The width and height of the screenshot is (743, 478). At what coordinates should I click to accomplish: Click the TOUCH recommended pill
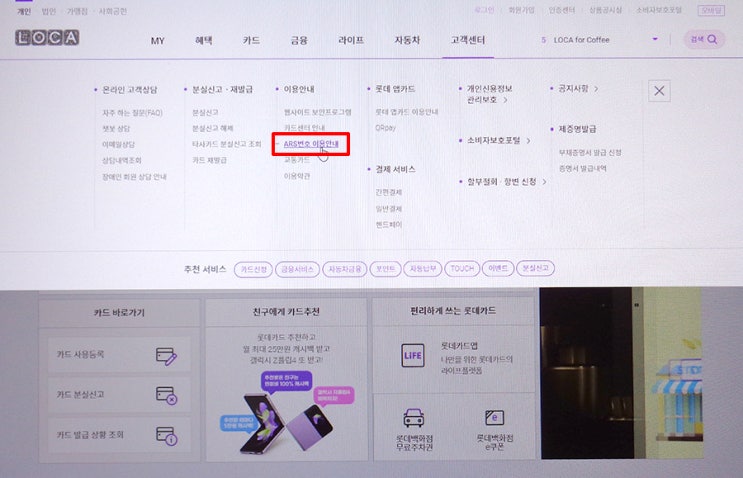tap(462, 269)
